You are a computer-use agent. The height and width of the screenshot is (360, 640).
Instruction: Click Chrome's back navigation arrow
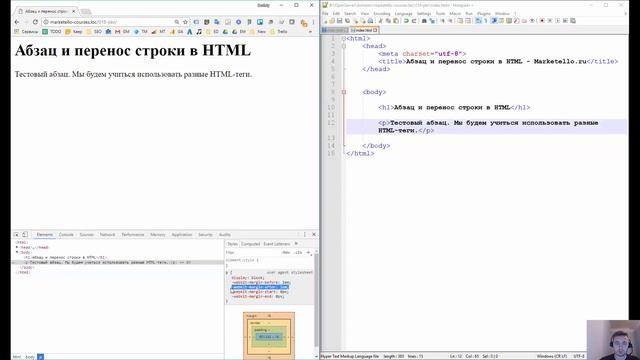(x=17, y=22)
